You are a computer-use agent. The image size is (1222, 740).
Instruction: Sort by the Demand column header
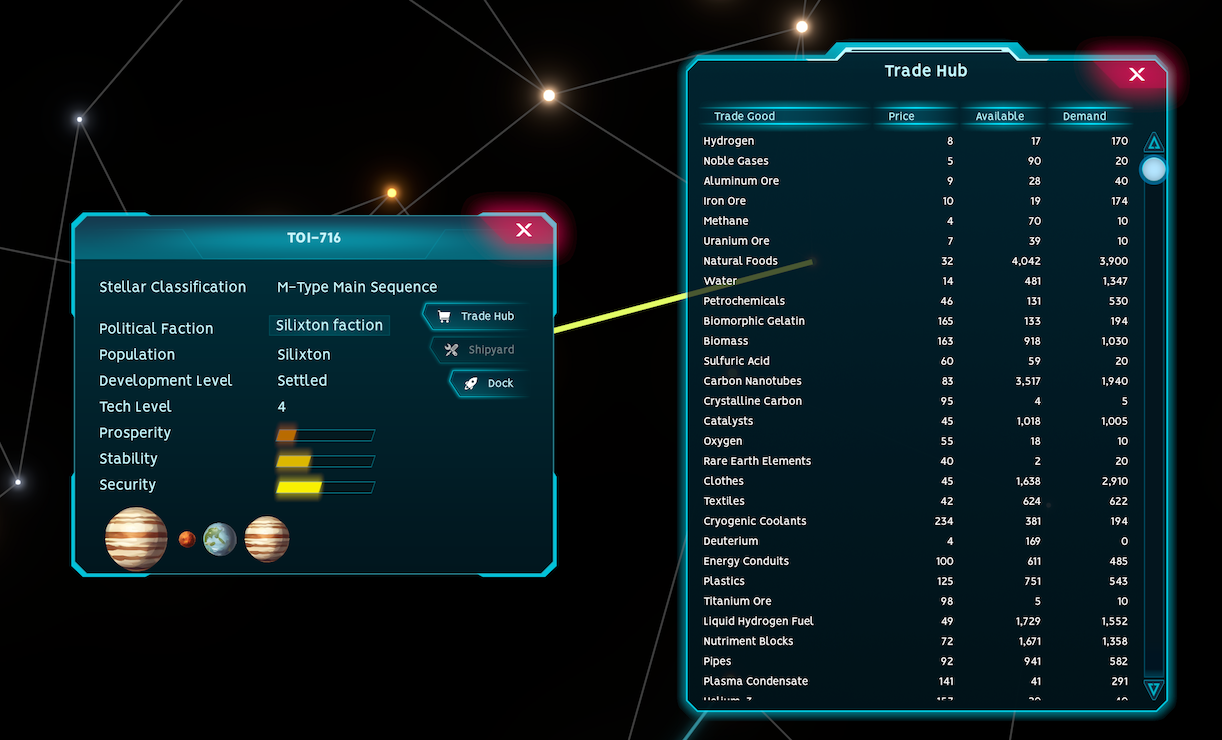click(1084, 116)
